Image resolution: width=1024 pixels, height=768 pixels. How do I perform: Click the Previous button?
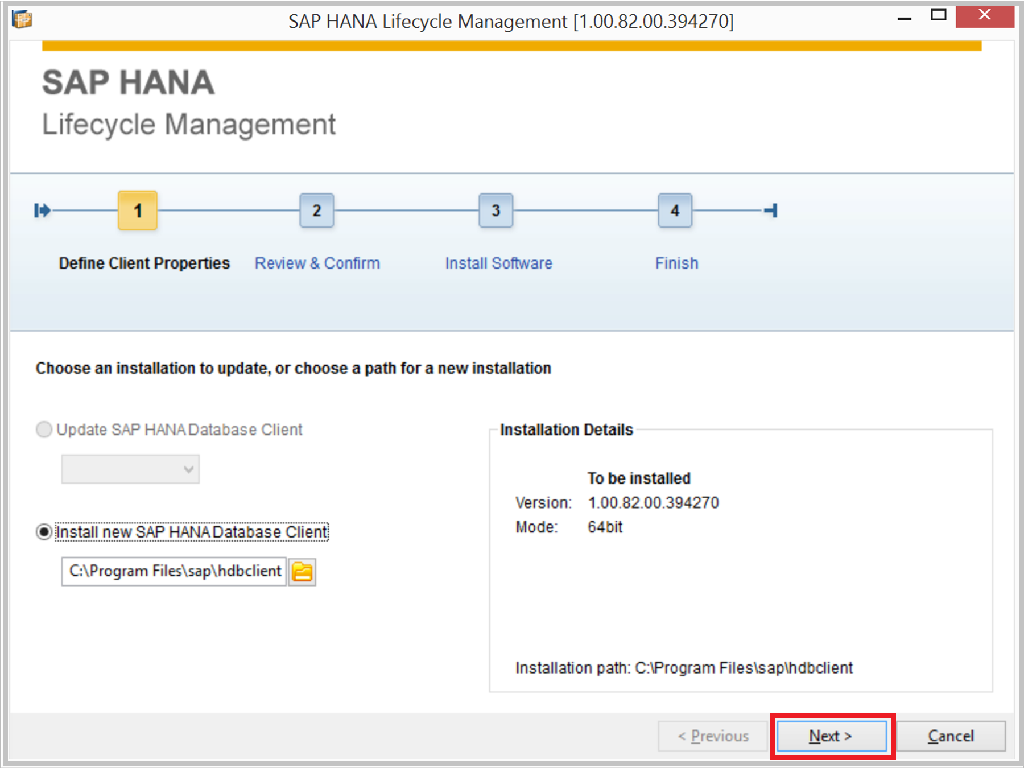[713, 736]
